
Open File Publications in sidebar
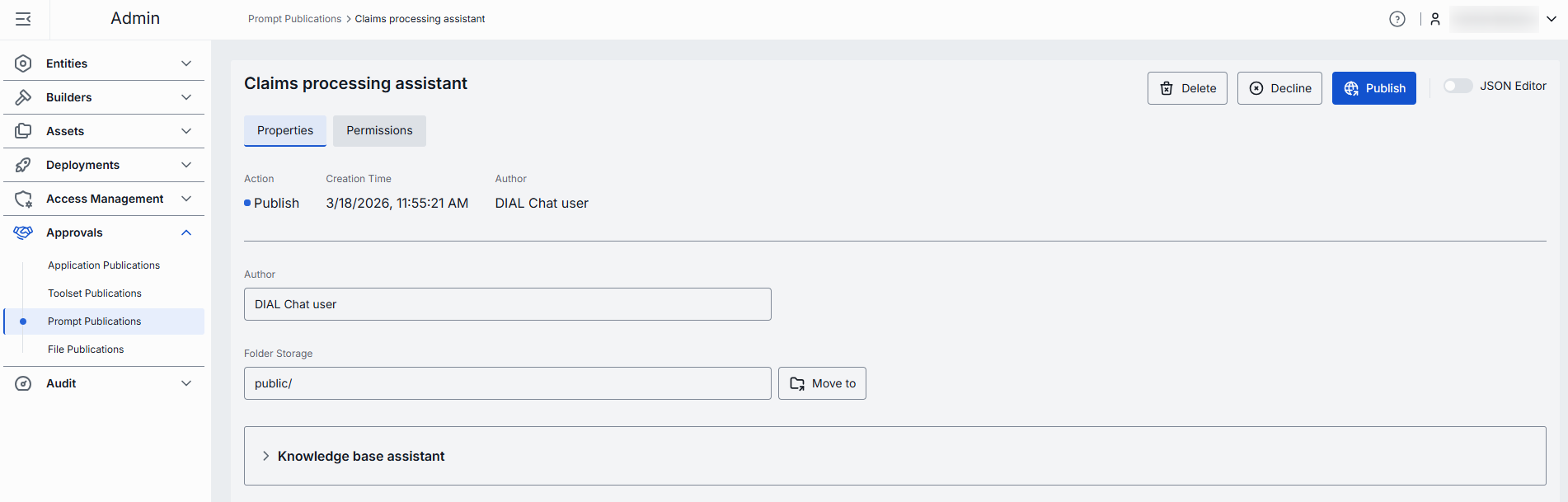click(x=86, y=350)
